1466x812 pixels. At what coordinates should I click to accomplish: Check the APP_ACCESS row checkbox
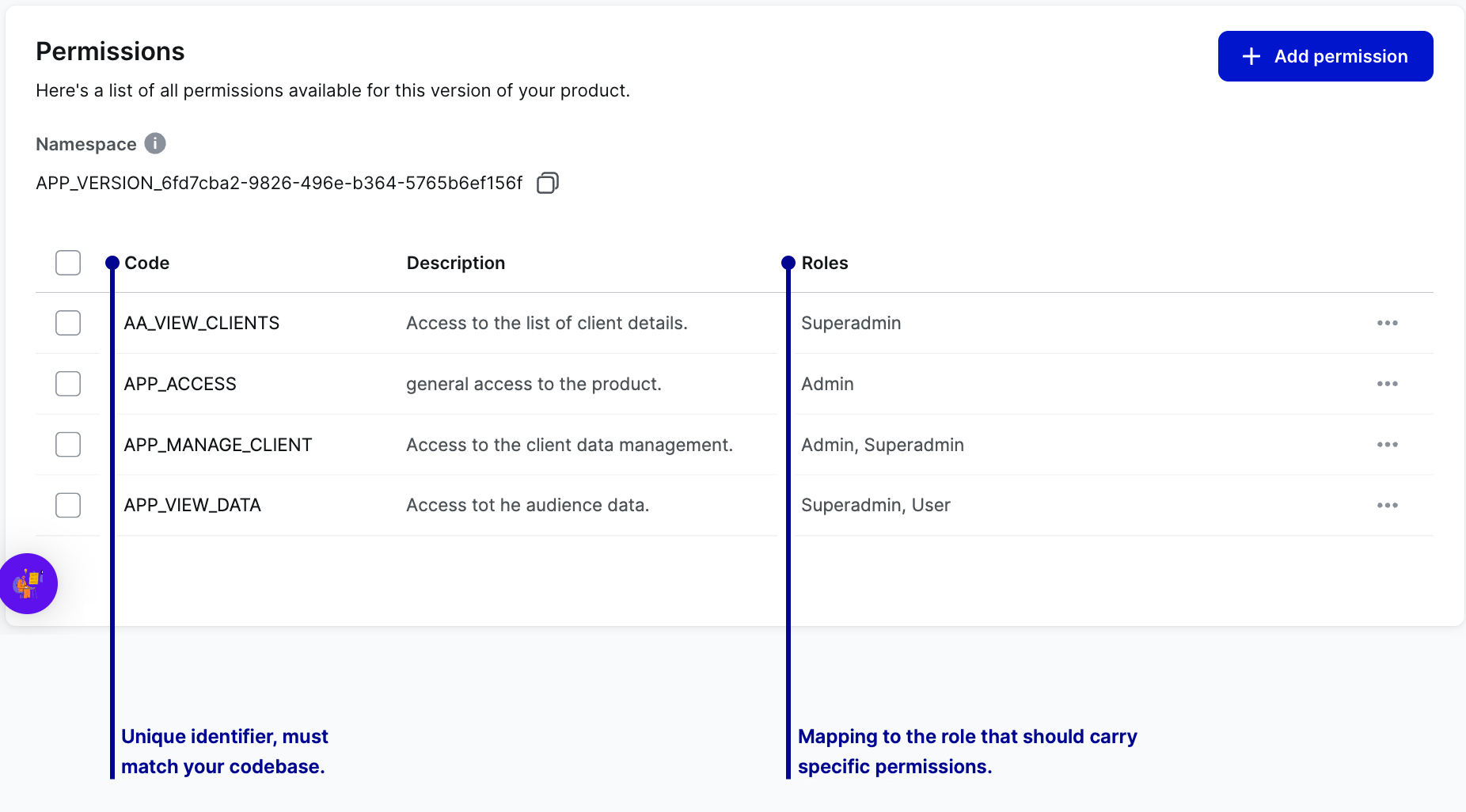pyautogui.click(x=68, y=384)
